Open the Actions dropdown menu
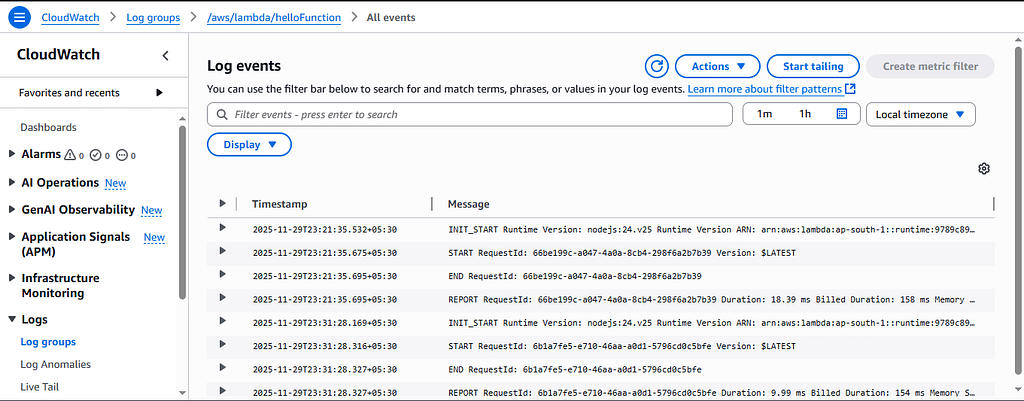Screen dimensions: 1024x401 click(x=718, y=66)
